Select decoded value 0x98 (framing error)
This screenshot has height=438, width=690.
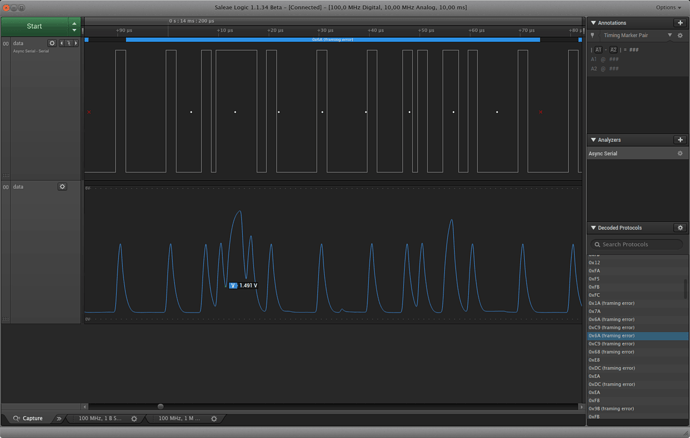(611, 409)
